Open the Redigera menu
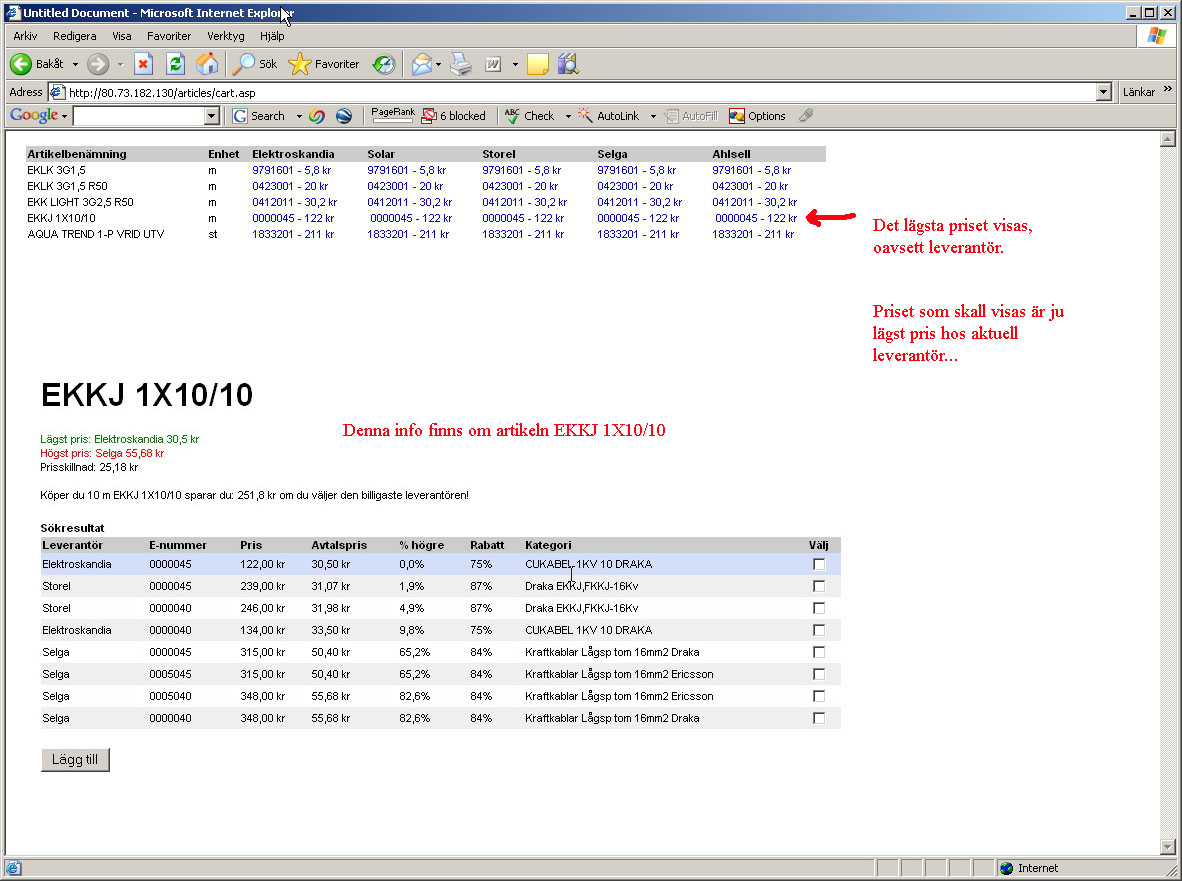1182x881 pixels. coord(75,36)
